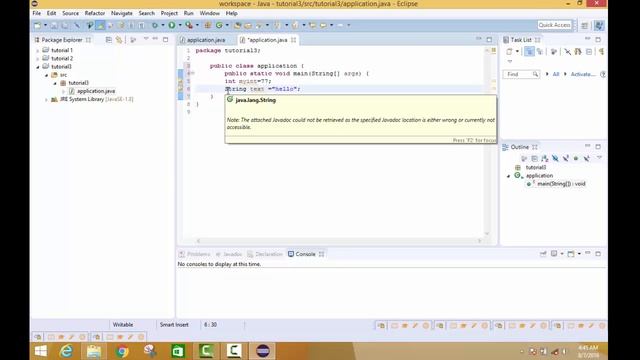This screenshot has width=640, height=360.
Task: Open the New wizard dropdown arrow
Action: tap(45, 25)
